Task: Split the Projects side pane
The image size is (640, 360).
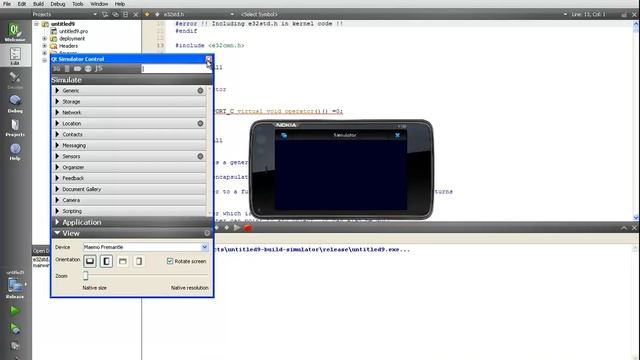Action: tap(125, 14)
